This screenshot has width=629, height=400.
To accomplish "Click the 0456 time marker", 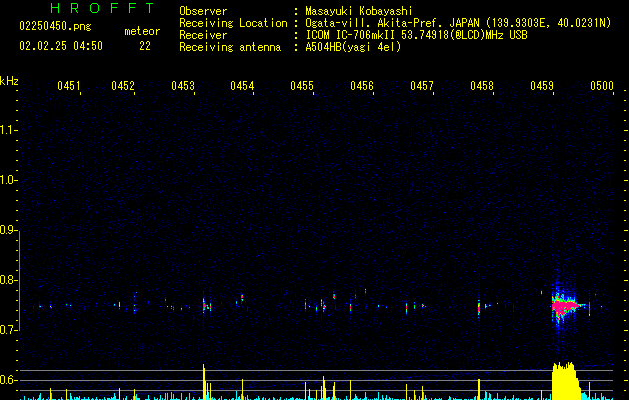I will pos(362,86).
